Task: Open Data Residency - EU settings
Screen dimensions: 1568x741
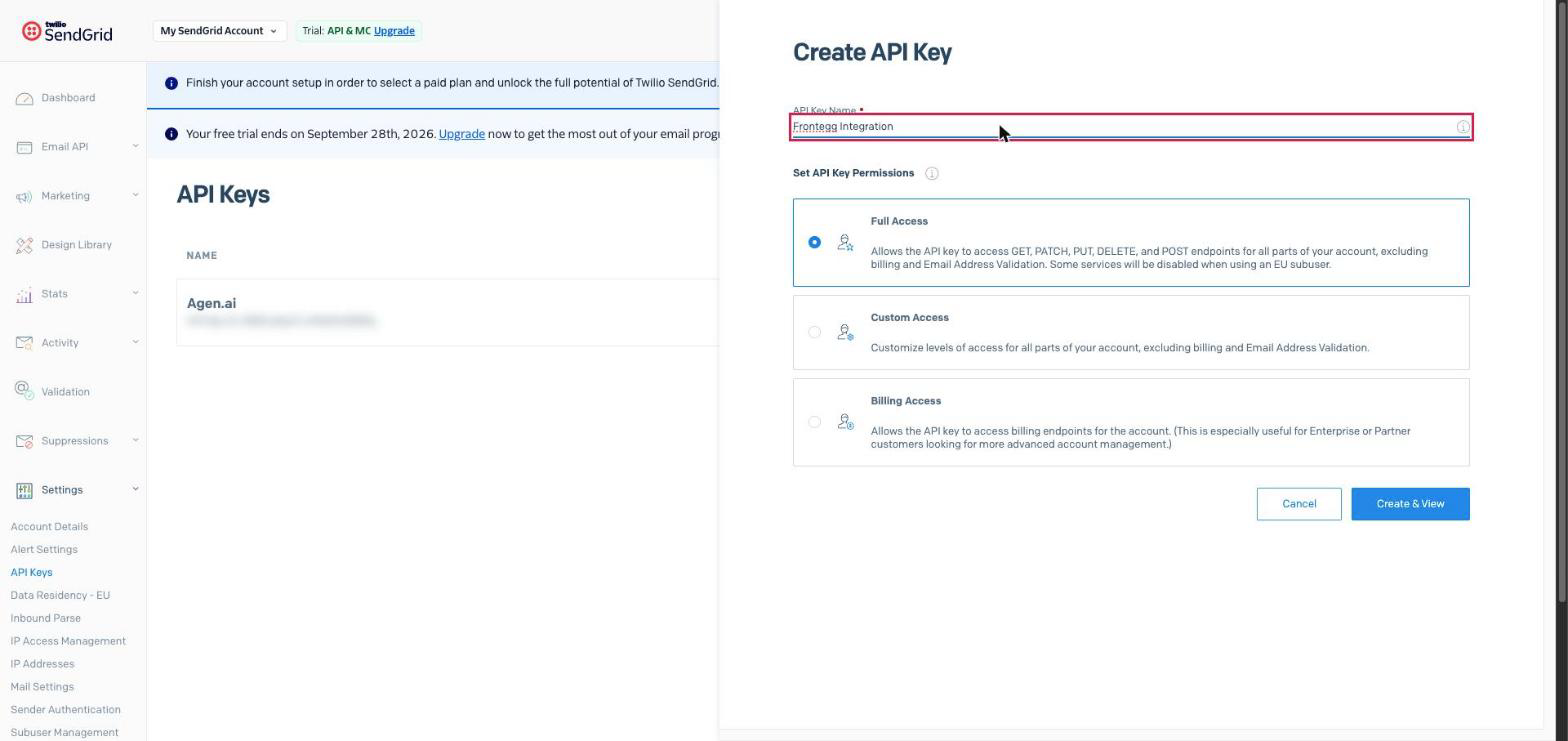Action: pos(60,596)
